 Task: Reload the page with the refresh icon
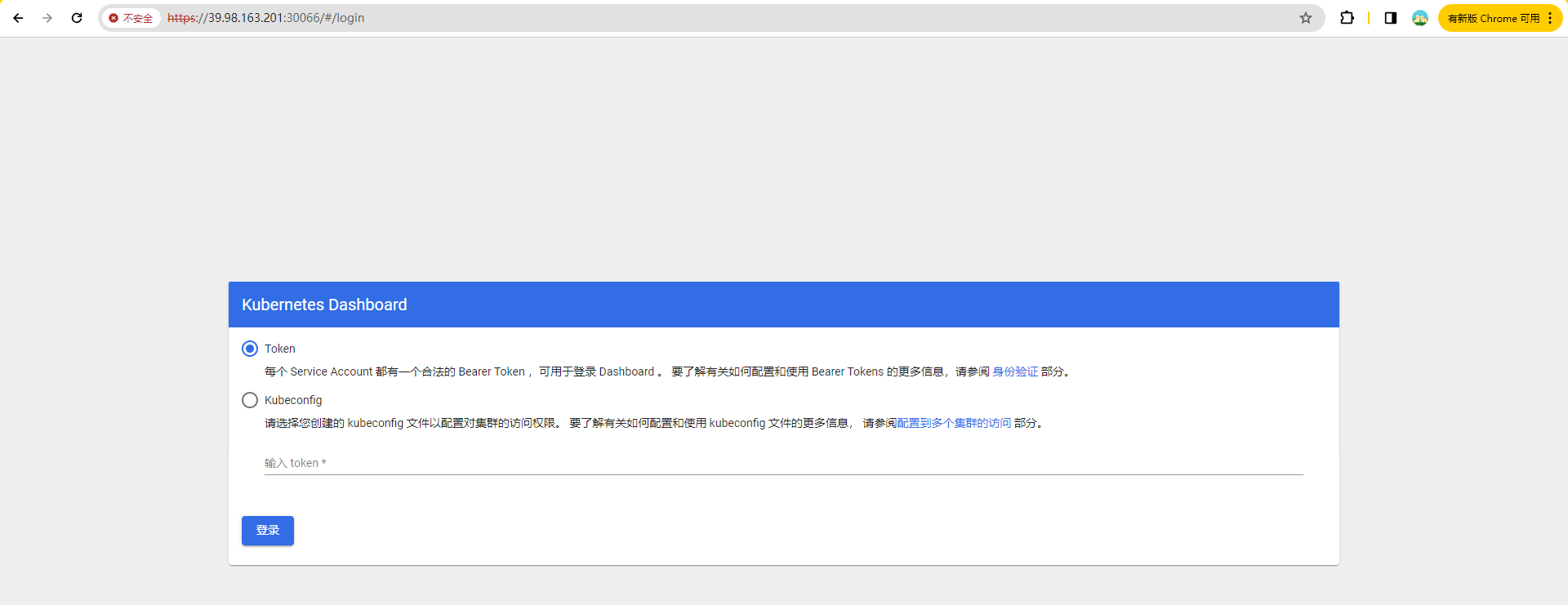[x=77, y=18]
